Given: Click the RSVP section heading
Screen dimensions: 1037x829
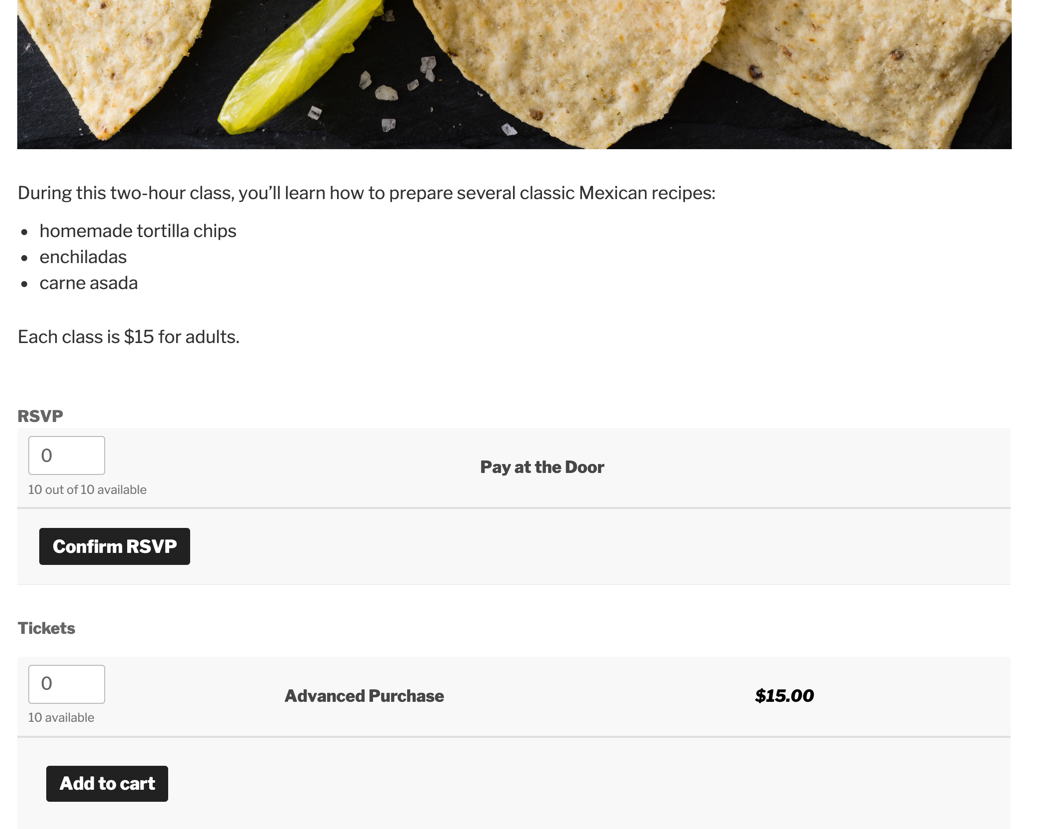Looking at the screenshot, I should (40, 416).
